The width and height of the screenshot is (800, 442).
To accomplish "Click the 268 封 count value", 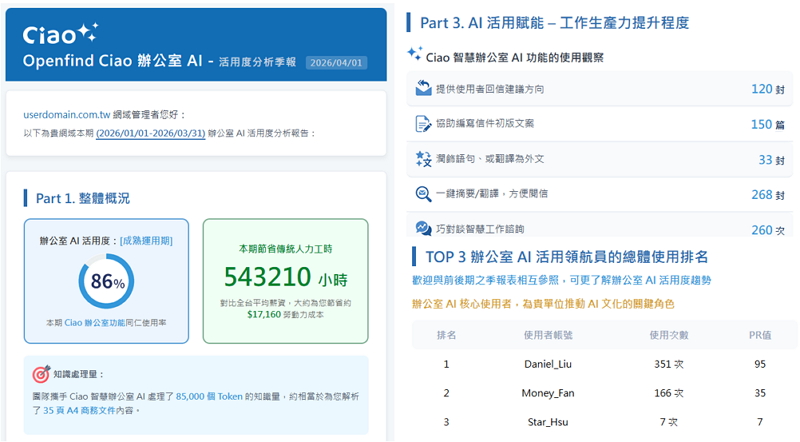I will click(768, 194).
